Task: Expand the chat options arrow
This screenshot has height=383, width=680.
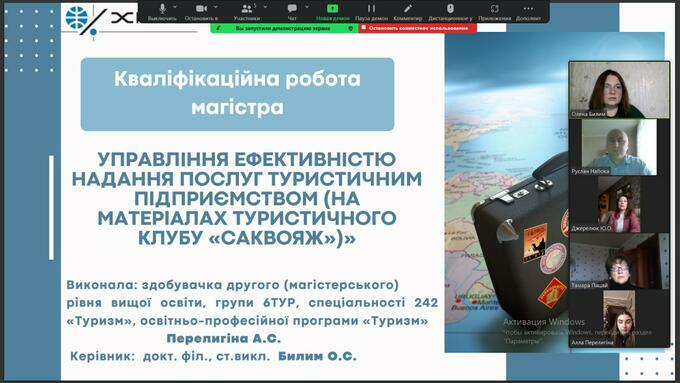Action: click(x=307, y=7)
